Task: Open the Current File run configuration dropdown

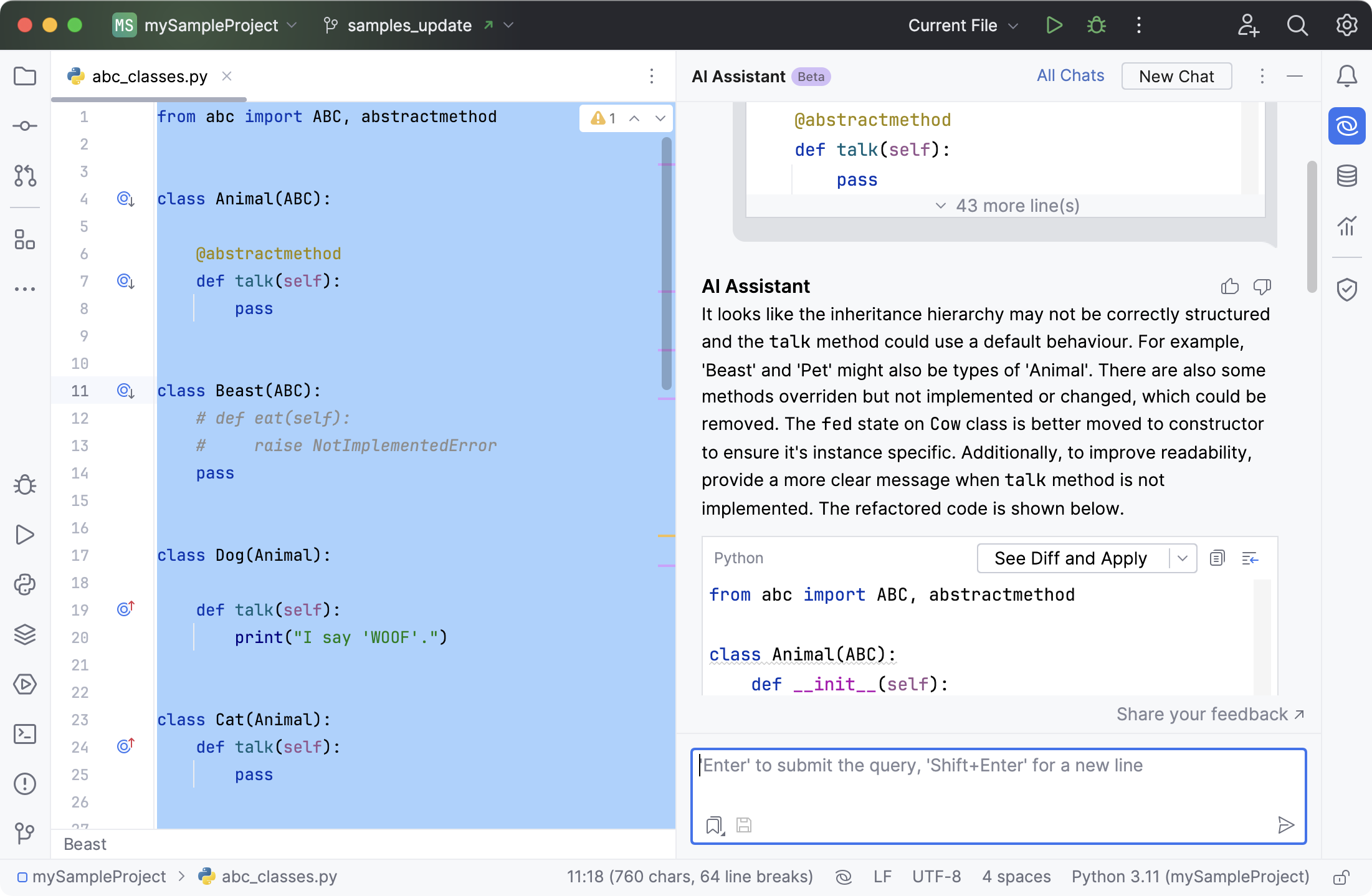Action: click(961, 25)
